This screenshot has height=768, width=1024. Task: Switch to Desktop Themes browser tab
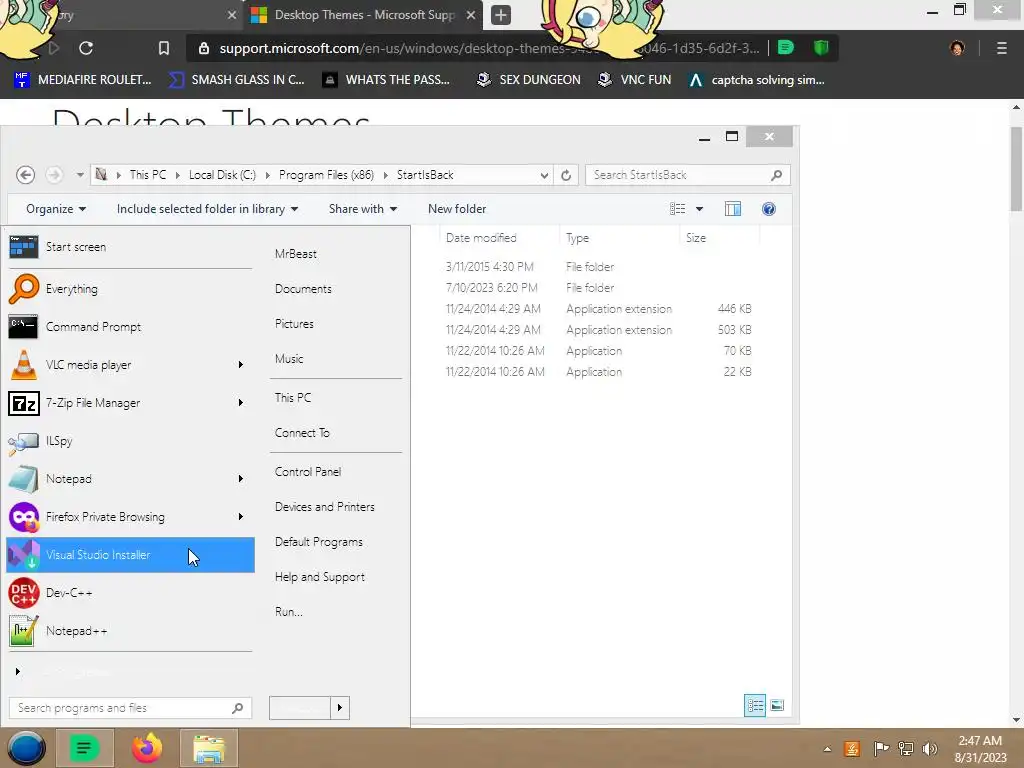tap(363, 15)
